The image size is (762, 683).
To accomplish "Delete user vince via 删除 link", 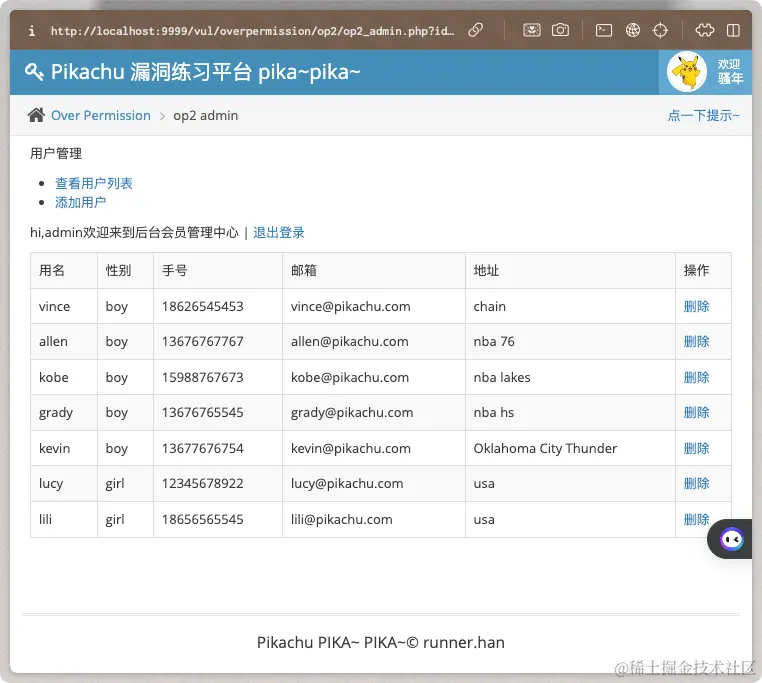I will 696,306.
